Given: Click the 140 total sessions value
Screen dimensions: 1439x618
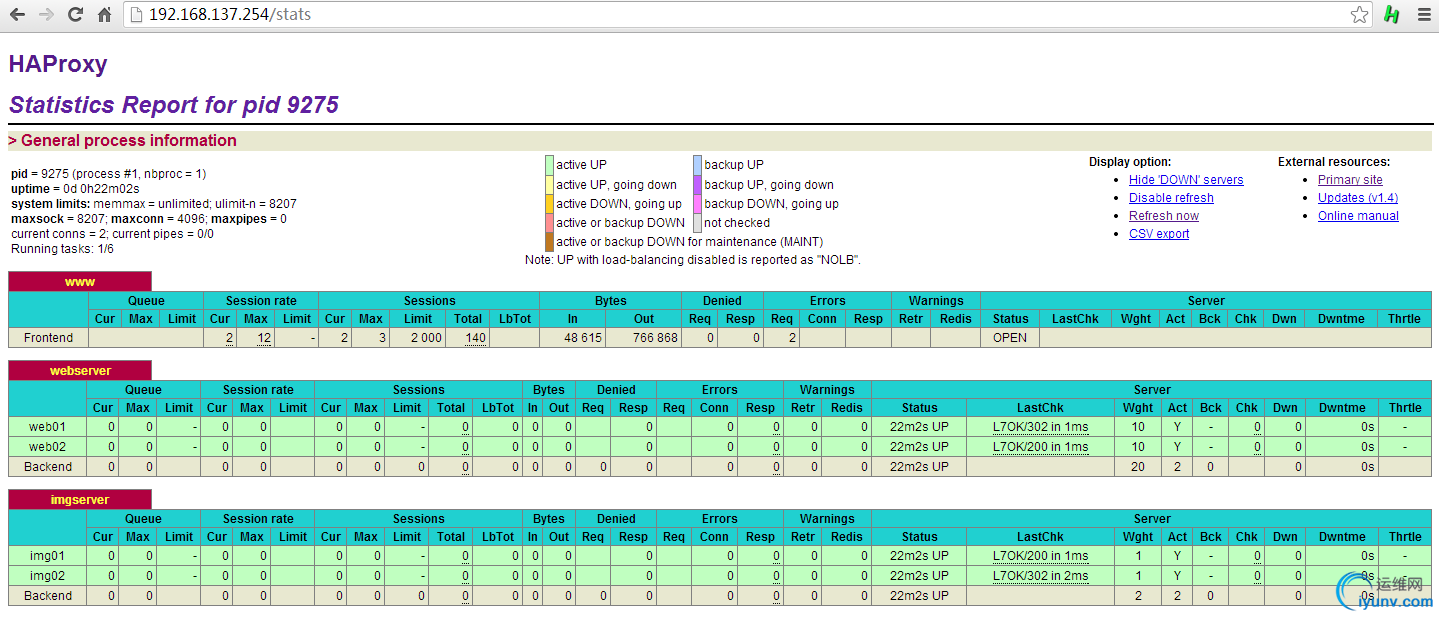Looking at the screenshot, I should click(x=476, y=338).
